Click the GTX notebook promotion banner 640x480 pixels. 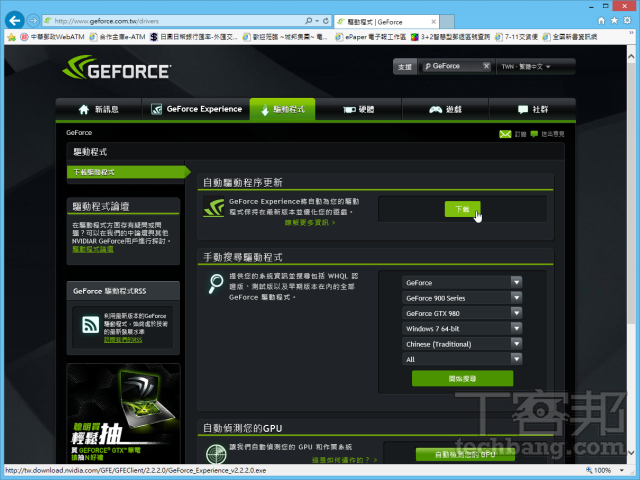click(123, 413)
